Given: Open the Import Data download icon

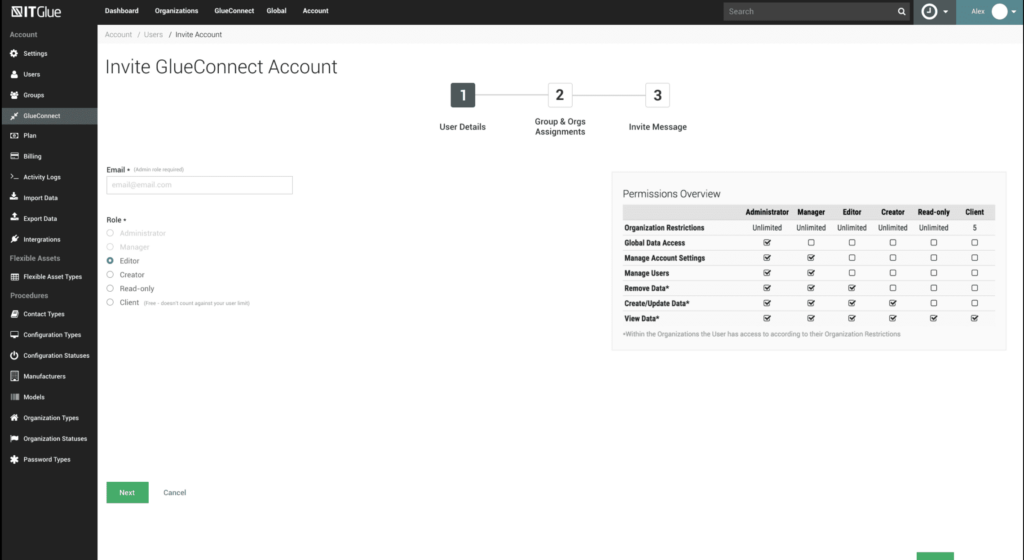Looking at the screenshot, I should pos(14,197).
